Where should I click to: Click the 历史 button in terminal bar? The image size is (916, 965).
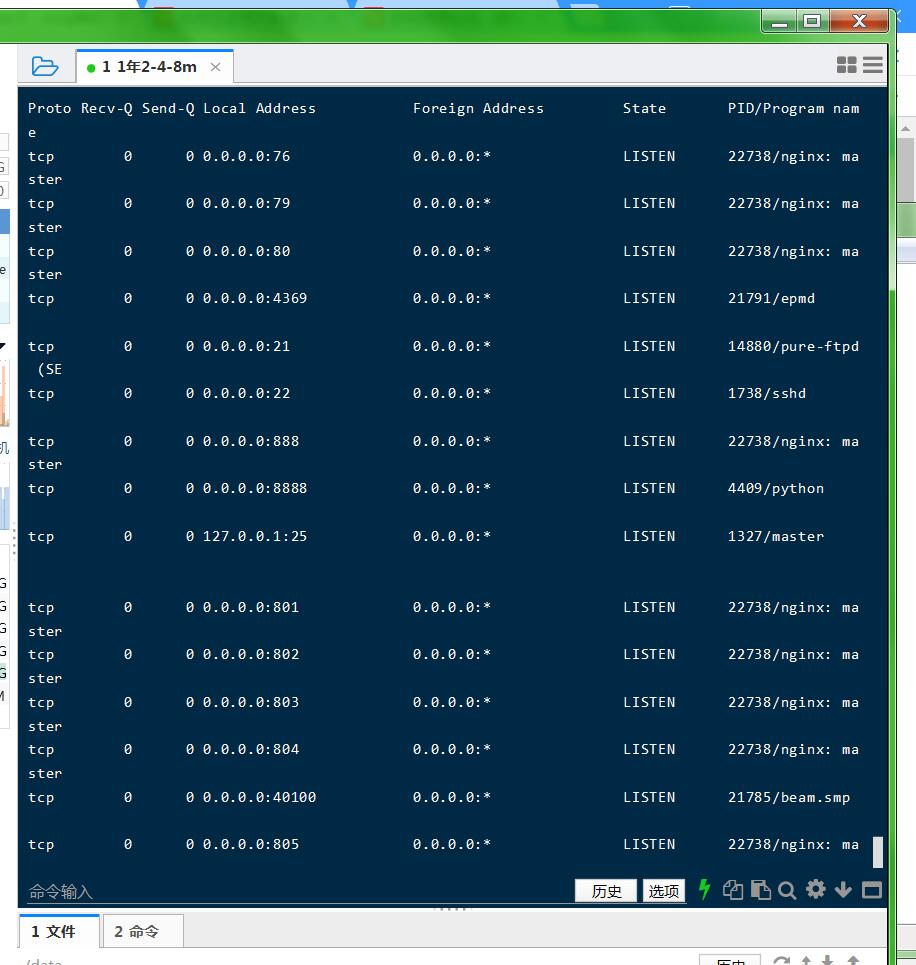coord(606,891)
